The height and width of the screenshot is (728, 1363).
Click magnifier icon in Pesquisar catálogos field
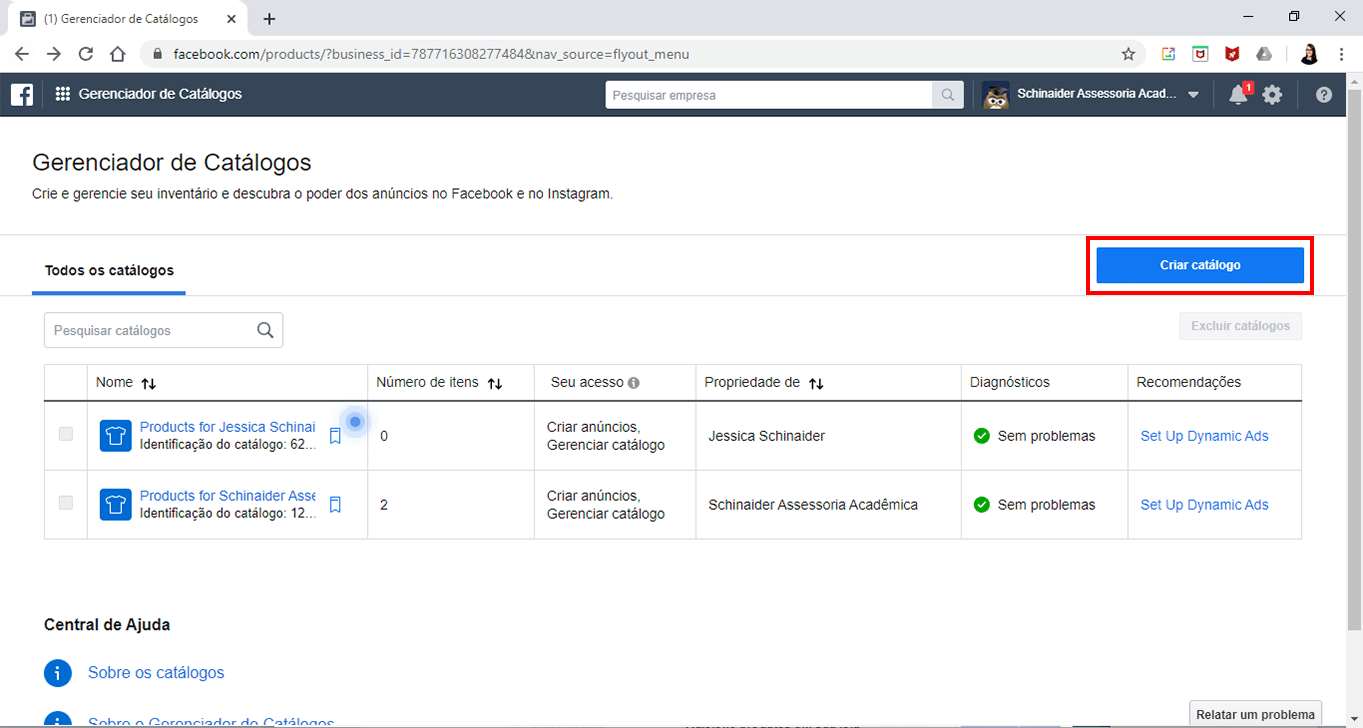pos(265,330)
